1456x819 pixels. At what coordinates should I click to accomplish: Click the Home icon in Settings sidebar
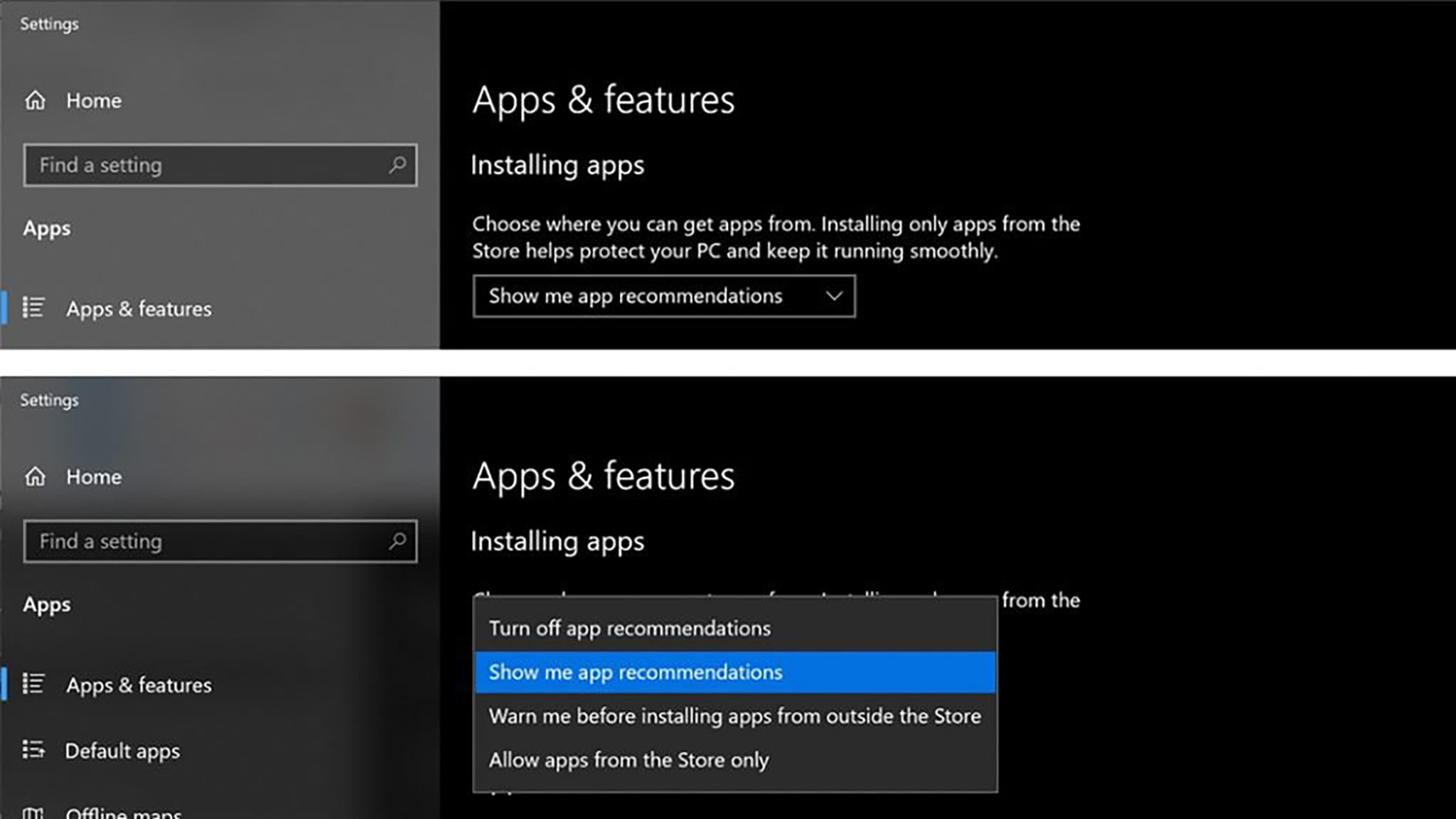coord(35,100)
